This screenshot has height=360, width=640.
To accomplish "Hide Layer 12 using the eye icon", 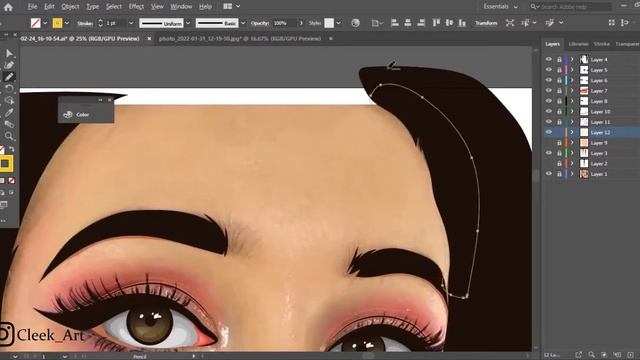I will [x=549, y=132].
